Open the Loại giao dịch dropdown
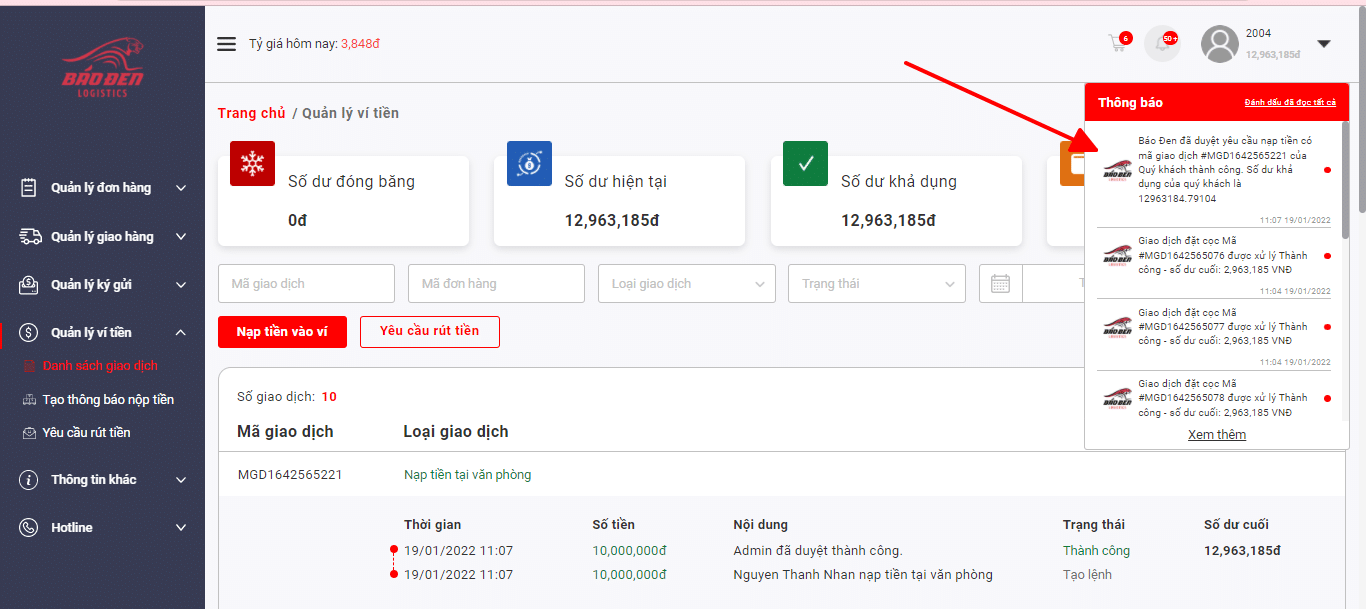The height and width of the screenshot is (609, 1366). (x=686, y=284)
